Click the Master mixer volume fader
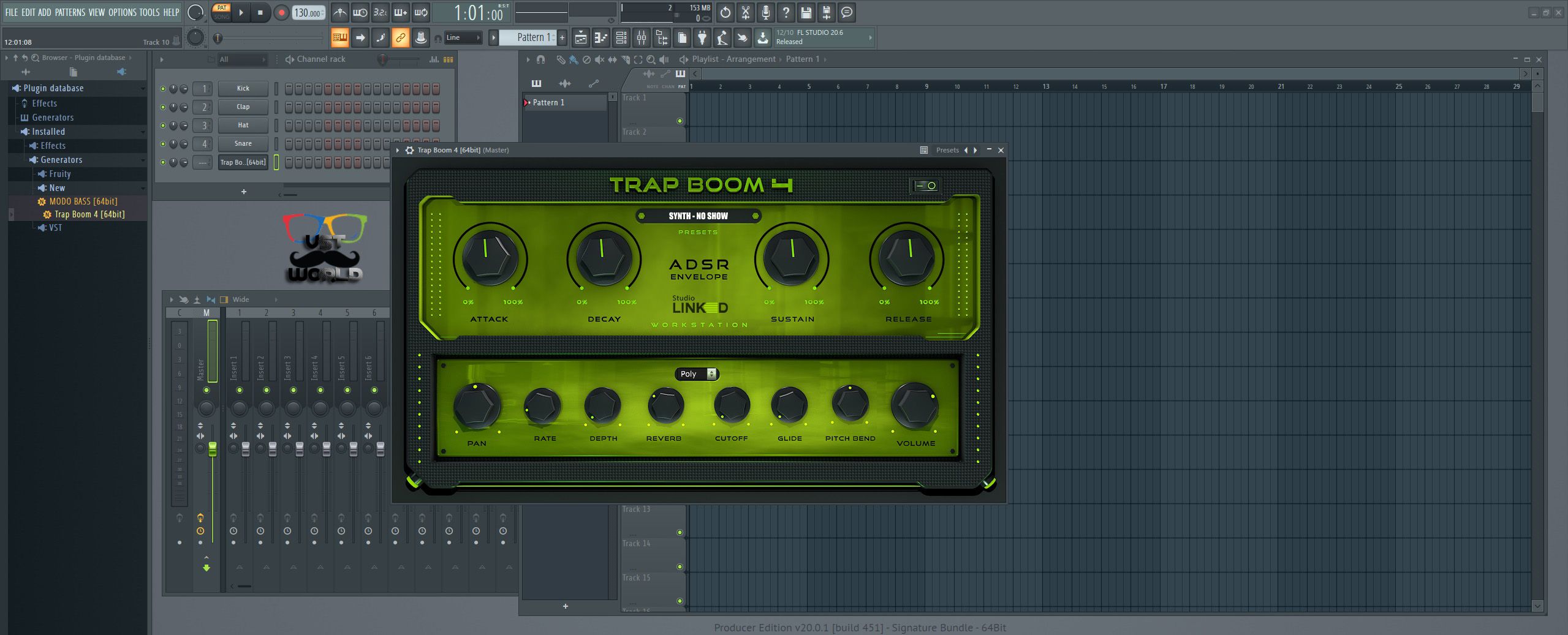This screenshot has width=1568, height=635. pos(213,449)
